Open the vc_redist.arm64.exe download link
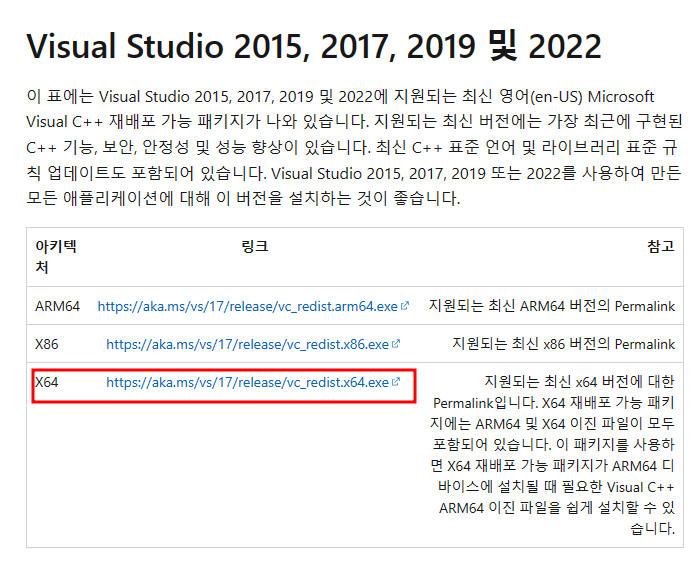The image size is (691, 562). [248, 306]
